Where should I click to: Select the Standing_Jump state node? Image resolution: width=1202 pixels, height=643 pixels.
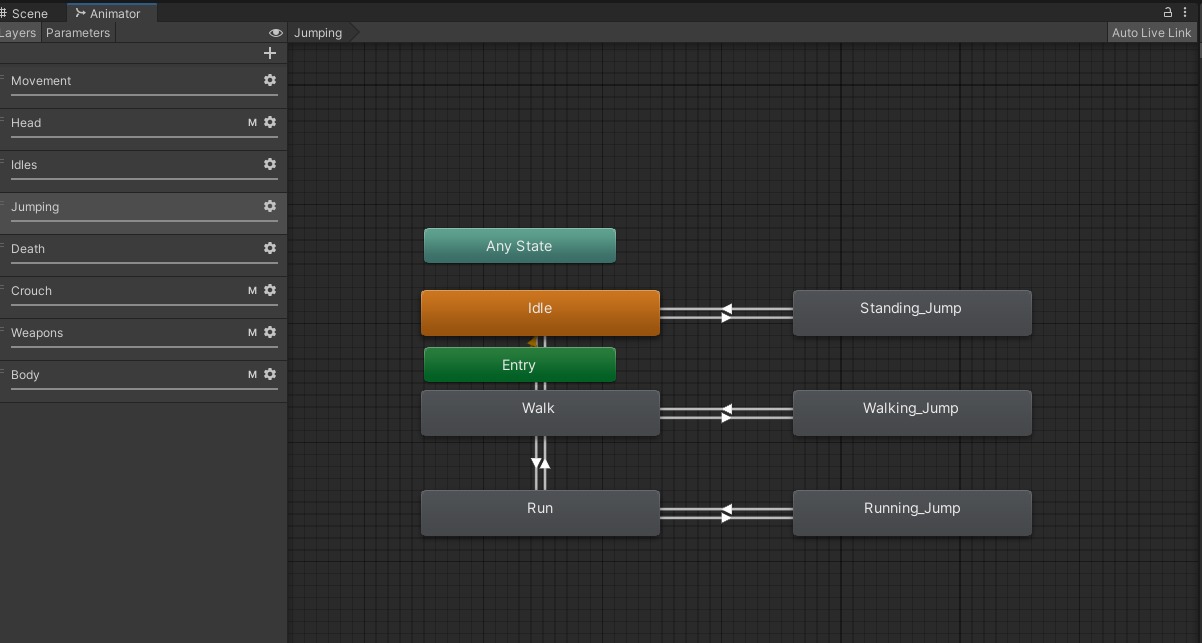tap(912, 313)
